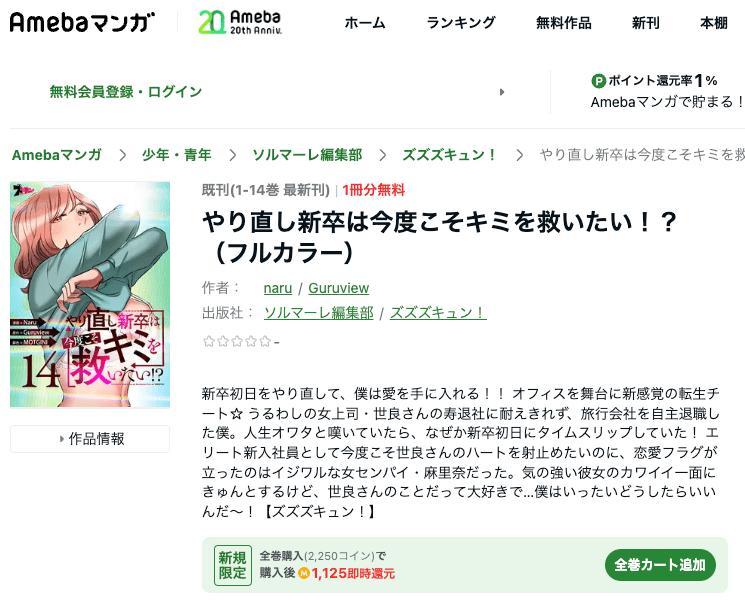Open the ホーム menu item
The image size is (745, 605).
[365, 22]
